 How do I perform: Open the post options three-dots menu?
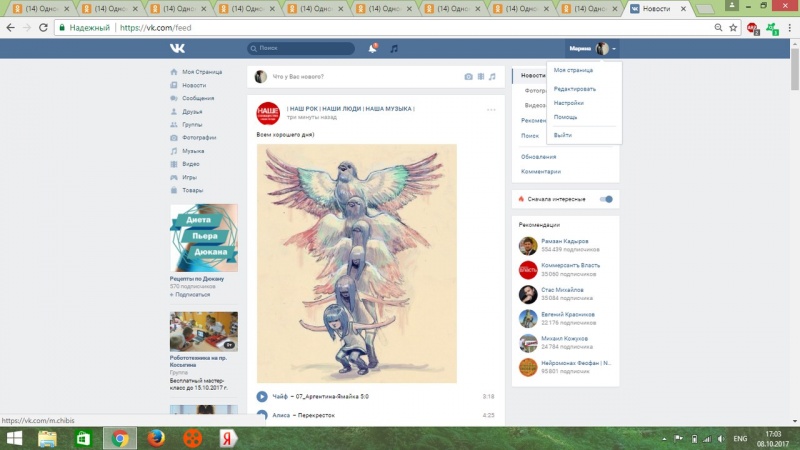pos(491,110)
